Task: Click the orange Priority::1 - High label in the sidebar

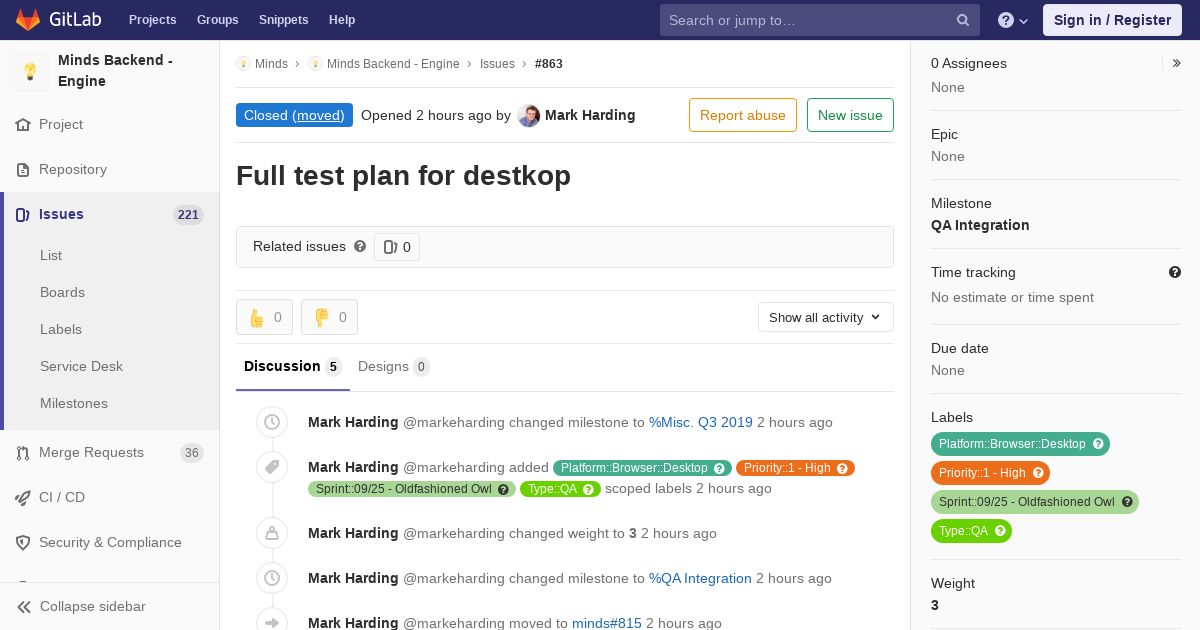Action: pos(990,473)
